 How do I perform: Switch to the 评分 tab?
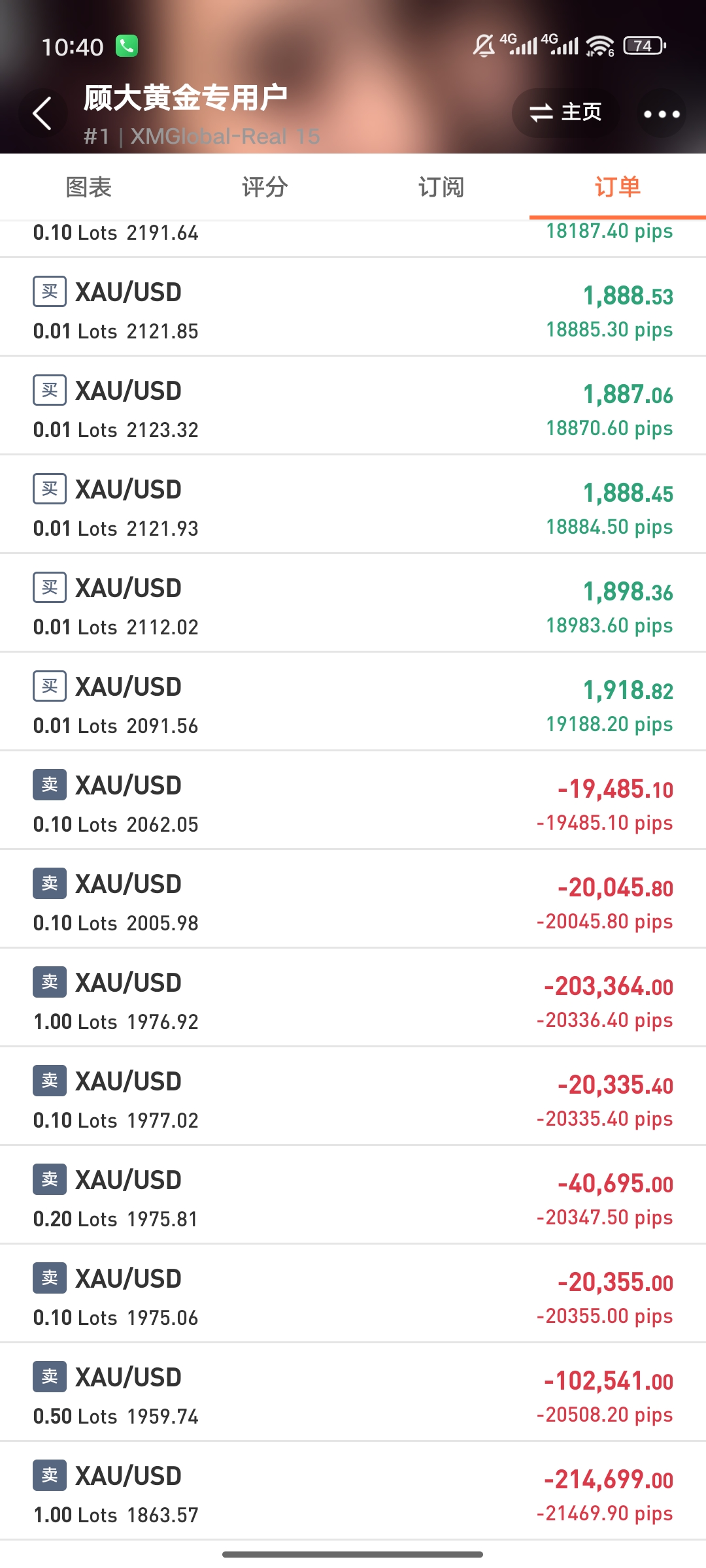(x=265, y=188)
